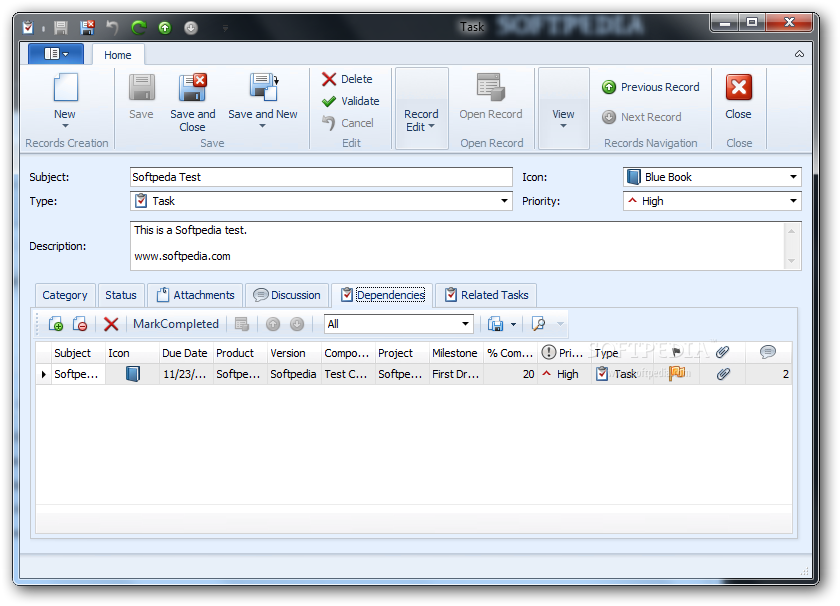
Task: Validate the record
Action: coord(350,101)
